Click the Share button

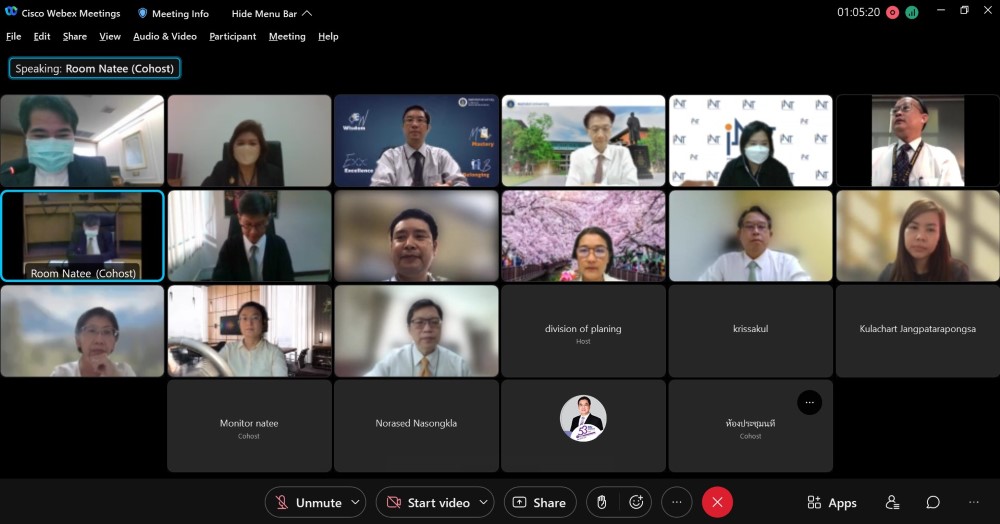539,502
